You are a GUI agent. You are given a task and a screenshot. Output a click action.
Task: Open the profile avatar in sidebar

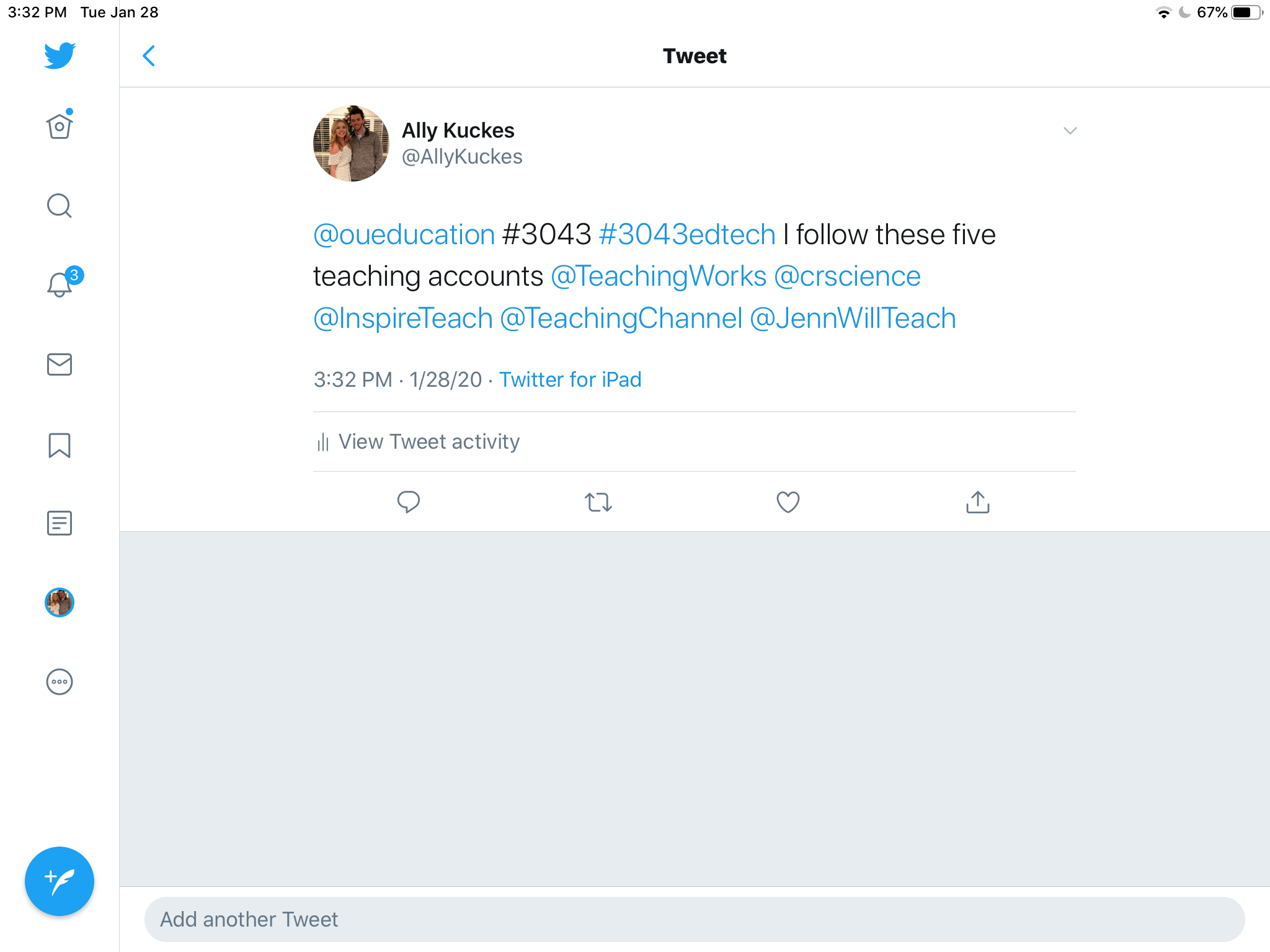click(60, 602)
